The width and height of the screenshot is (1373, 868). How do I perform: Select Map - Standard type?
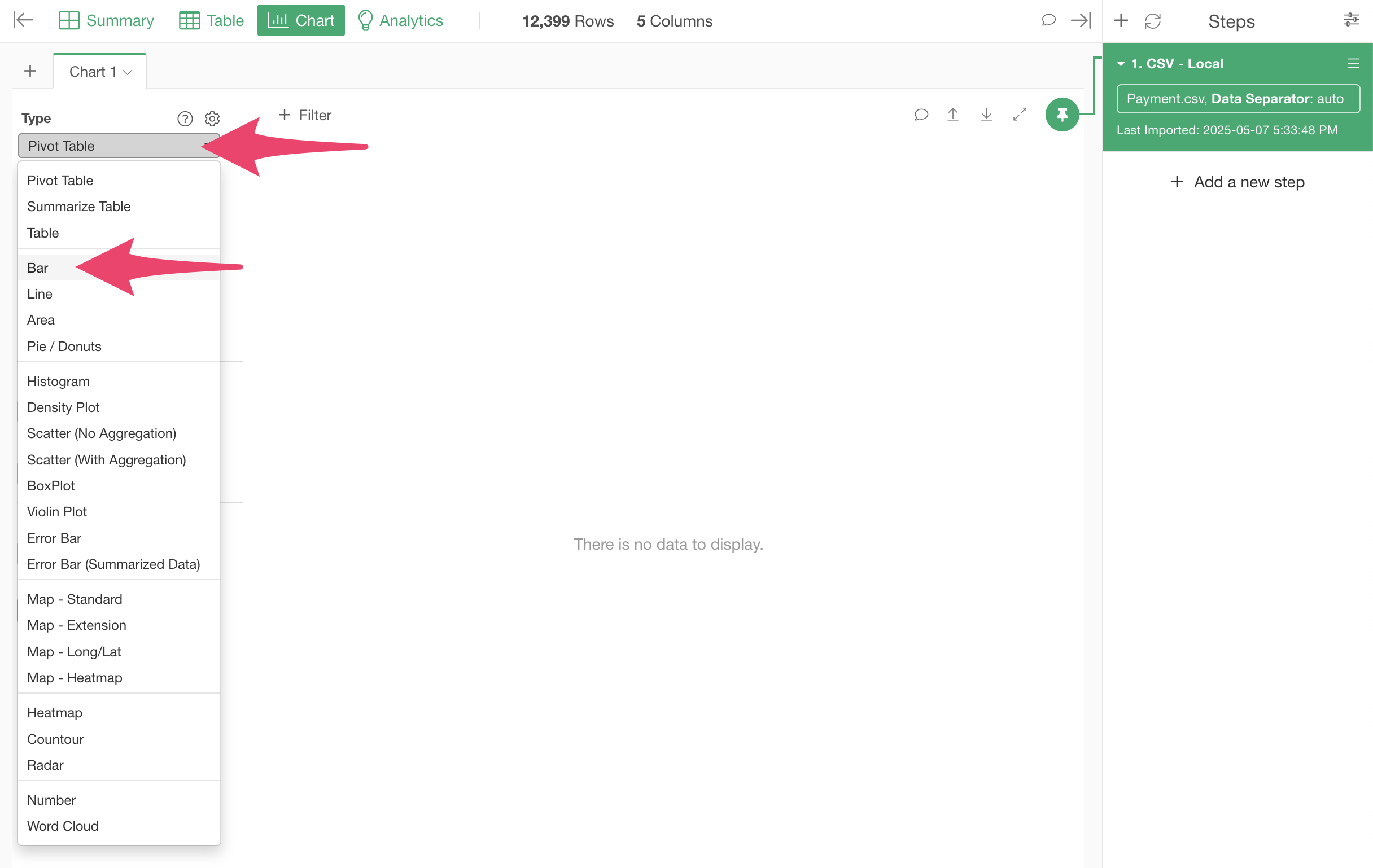(x=119, y=599)
